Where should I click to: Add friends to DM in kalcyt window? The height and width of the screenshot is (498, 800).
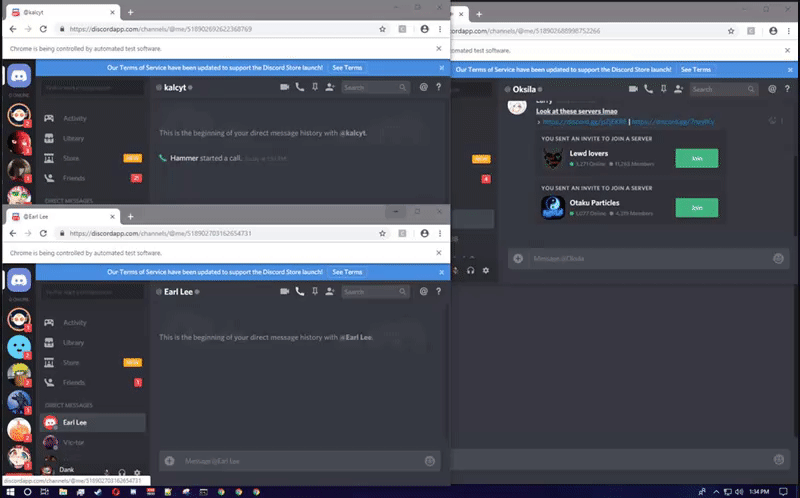[x=330, y=87]
